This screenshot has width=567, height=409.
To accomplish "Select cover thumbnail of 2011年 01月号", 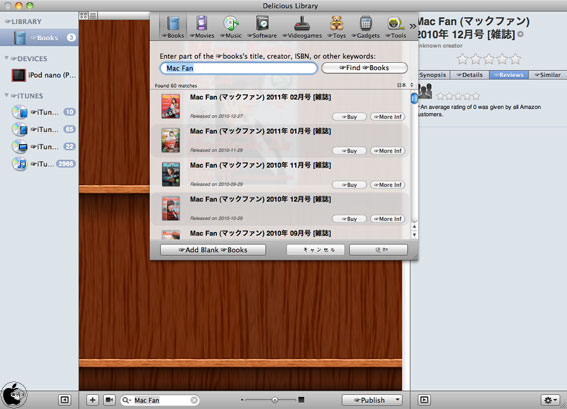I will tap(171, 140).
